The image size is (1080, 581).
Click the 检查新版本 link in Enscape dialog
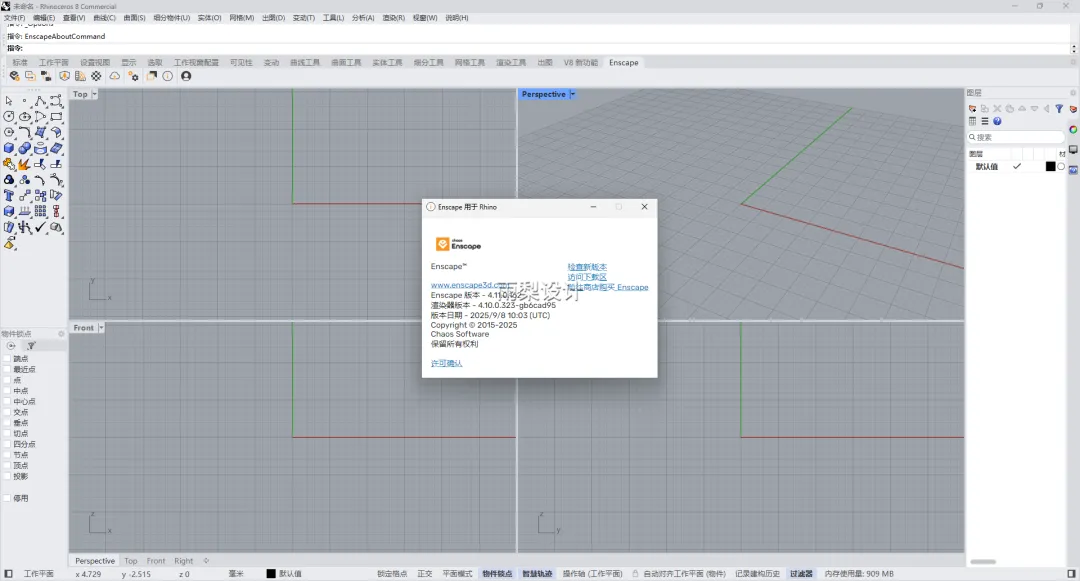point(588,267)
